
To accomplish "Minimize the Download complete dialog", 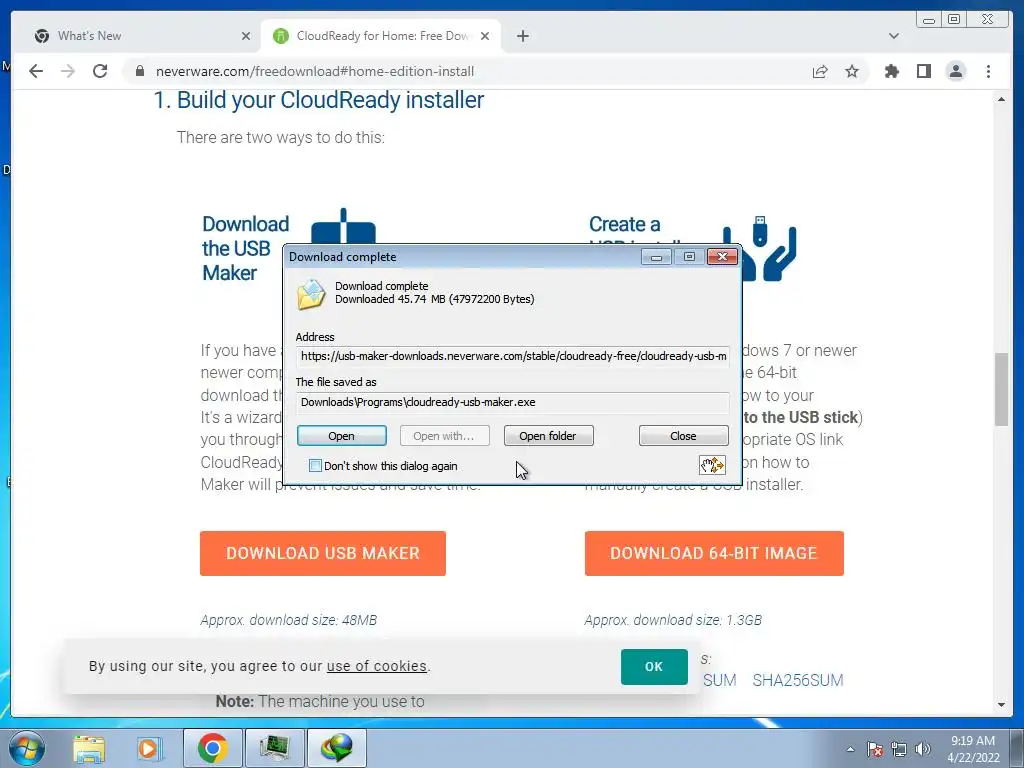I will click(x=656, y=257).
